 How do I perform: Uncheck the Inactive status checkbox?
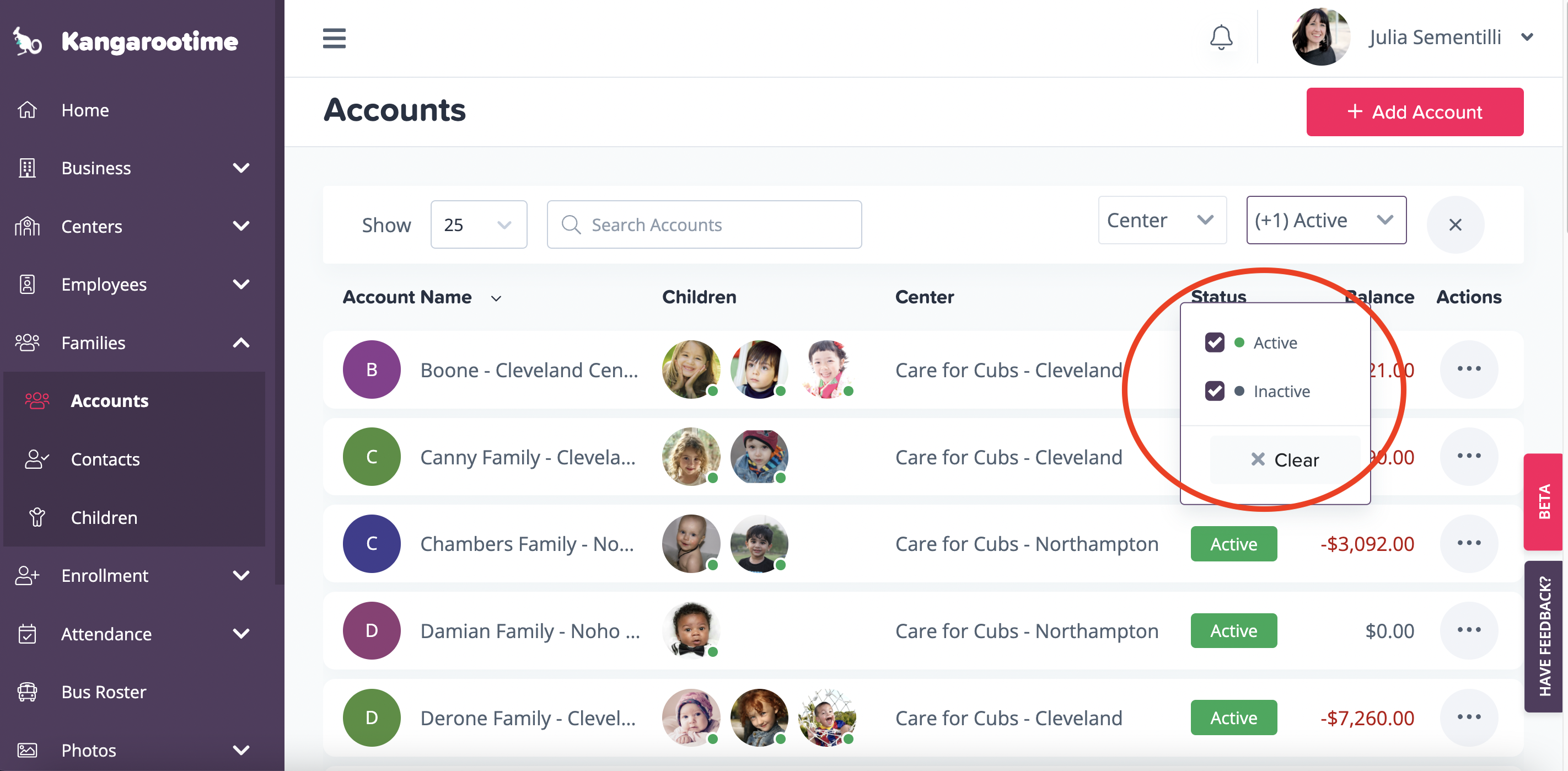tap(1215, 390)
